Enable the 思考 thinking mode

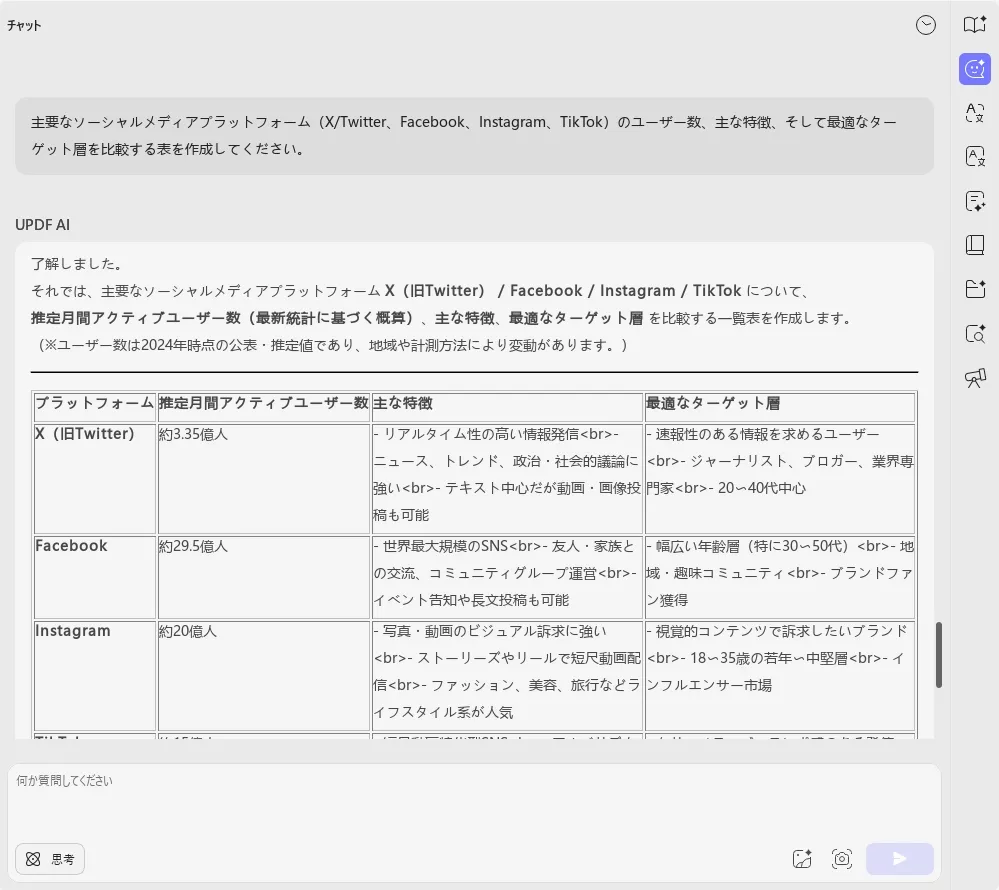point(49,858)
